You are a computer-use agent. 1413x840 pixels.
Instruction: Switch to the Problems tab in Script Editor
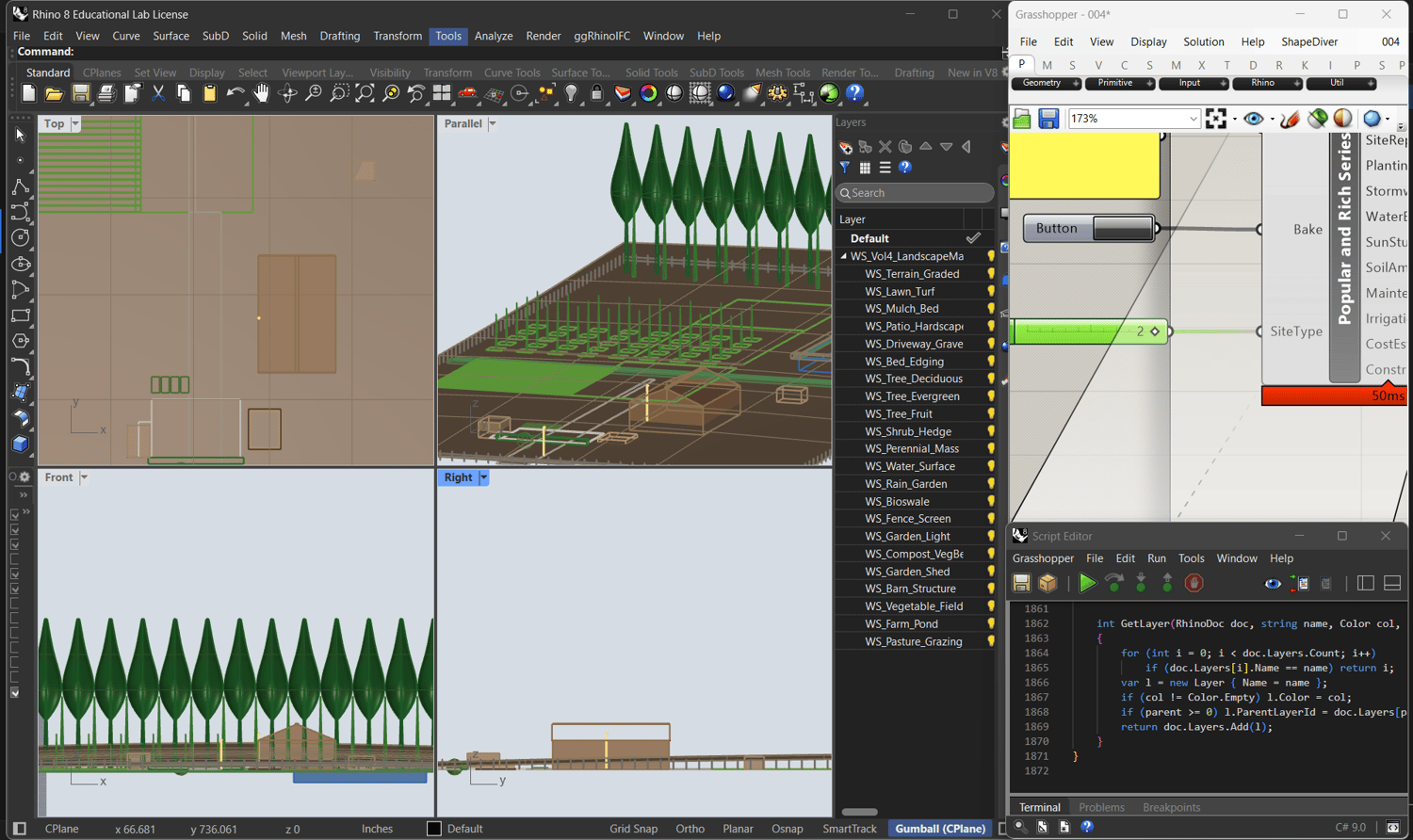(1101, 807)
